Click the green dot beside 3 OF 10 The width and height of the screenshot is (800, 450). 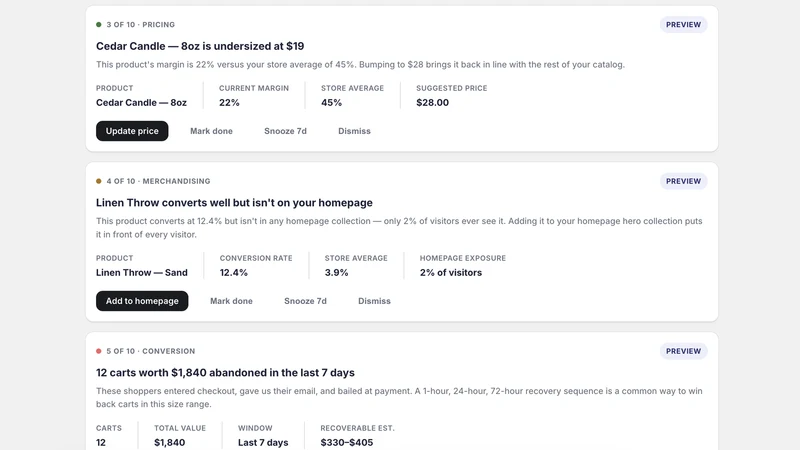(x=98, y=24)
